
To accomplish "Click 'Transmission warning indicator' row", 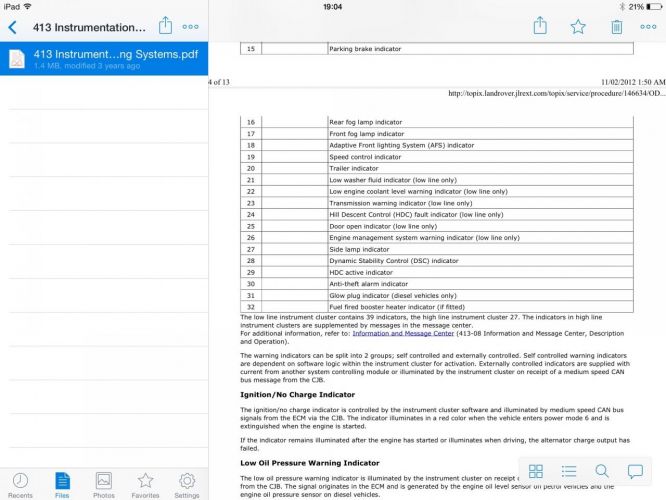I will tap(437, 203).
